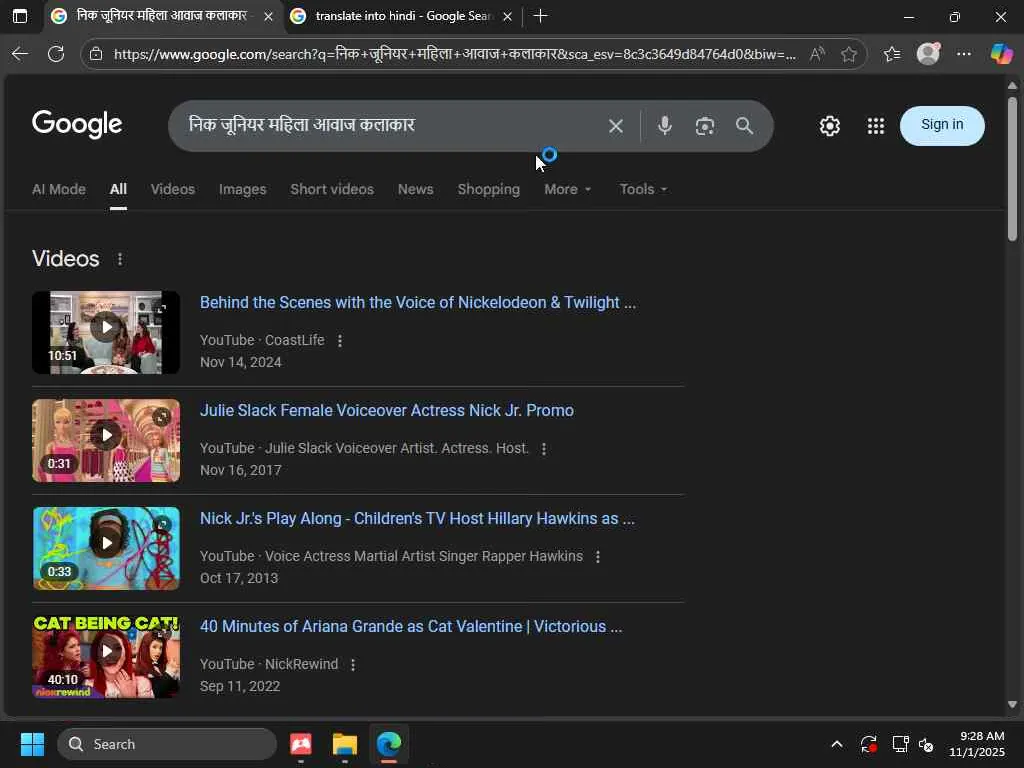Open Julie Slack Female Voiceover Actress link
Viewport: 1024px width, 768px height.
coord(387,411)
